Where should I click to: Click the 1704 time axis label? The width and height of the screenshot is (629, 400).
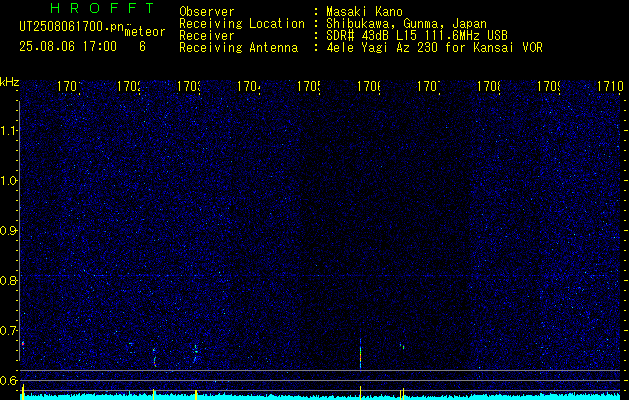pos(249,86)
